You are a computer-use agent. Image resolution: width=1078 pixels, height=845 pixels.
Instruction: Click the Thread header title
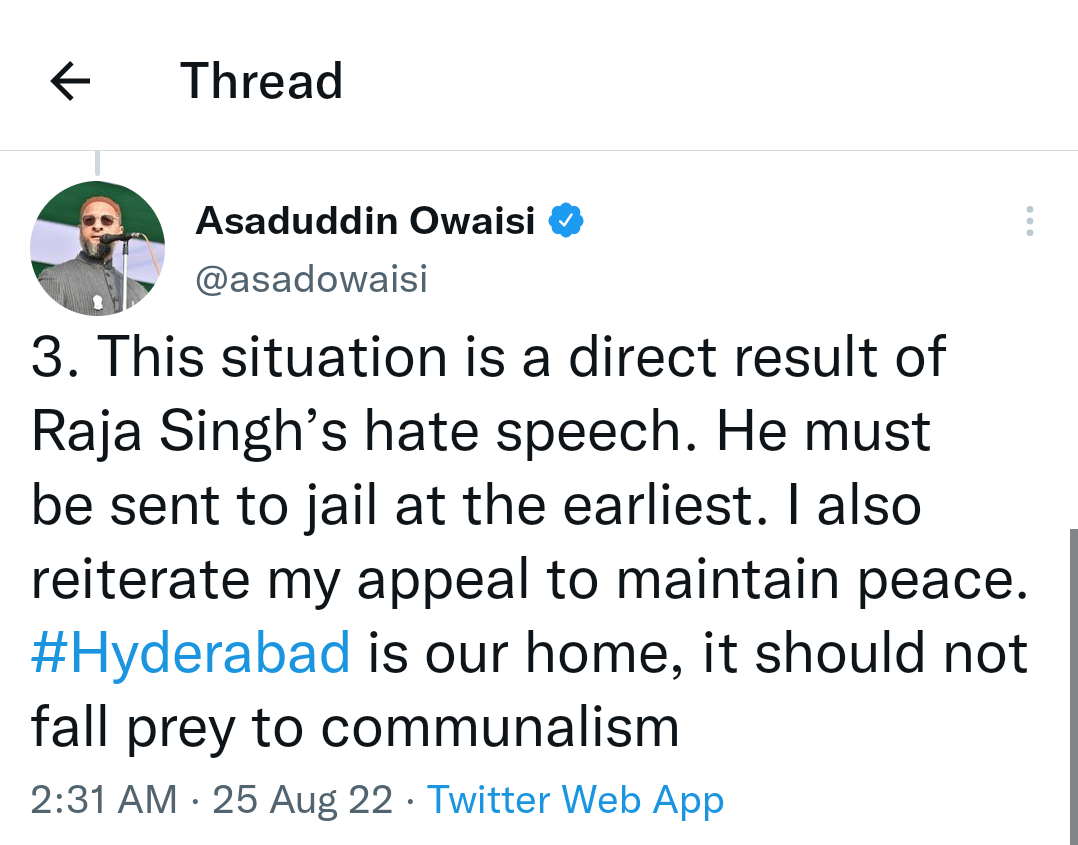pyautogui.click(x=262, y=82)
